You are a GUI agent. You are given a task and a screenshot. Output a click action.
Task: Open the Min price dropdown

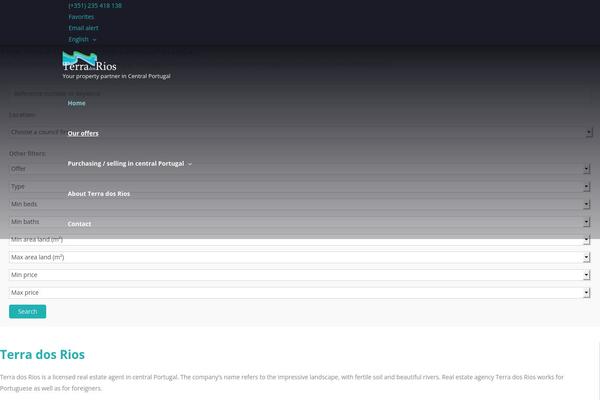[300, 275]
